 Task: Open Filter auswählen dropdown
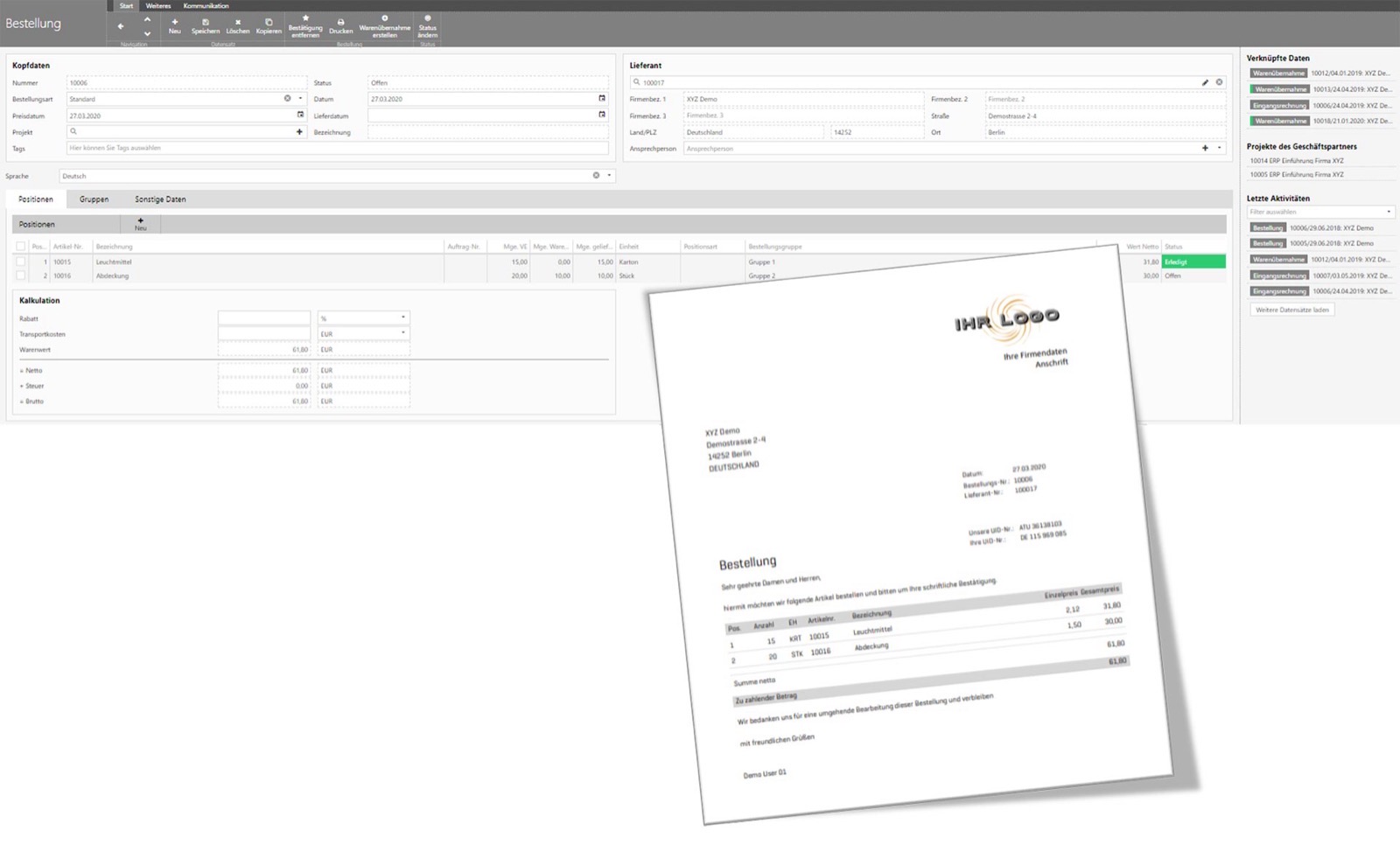point(1320,212)
